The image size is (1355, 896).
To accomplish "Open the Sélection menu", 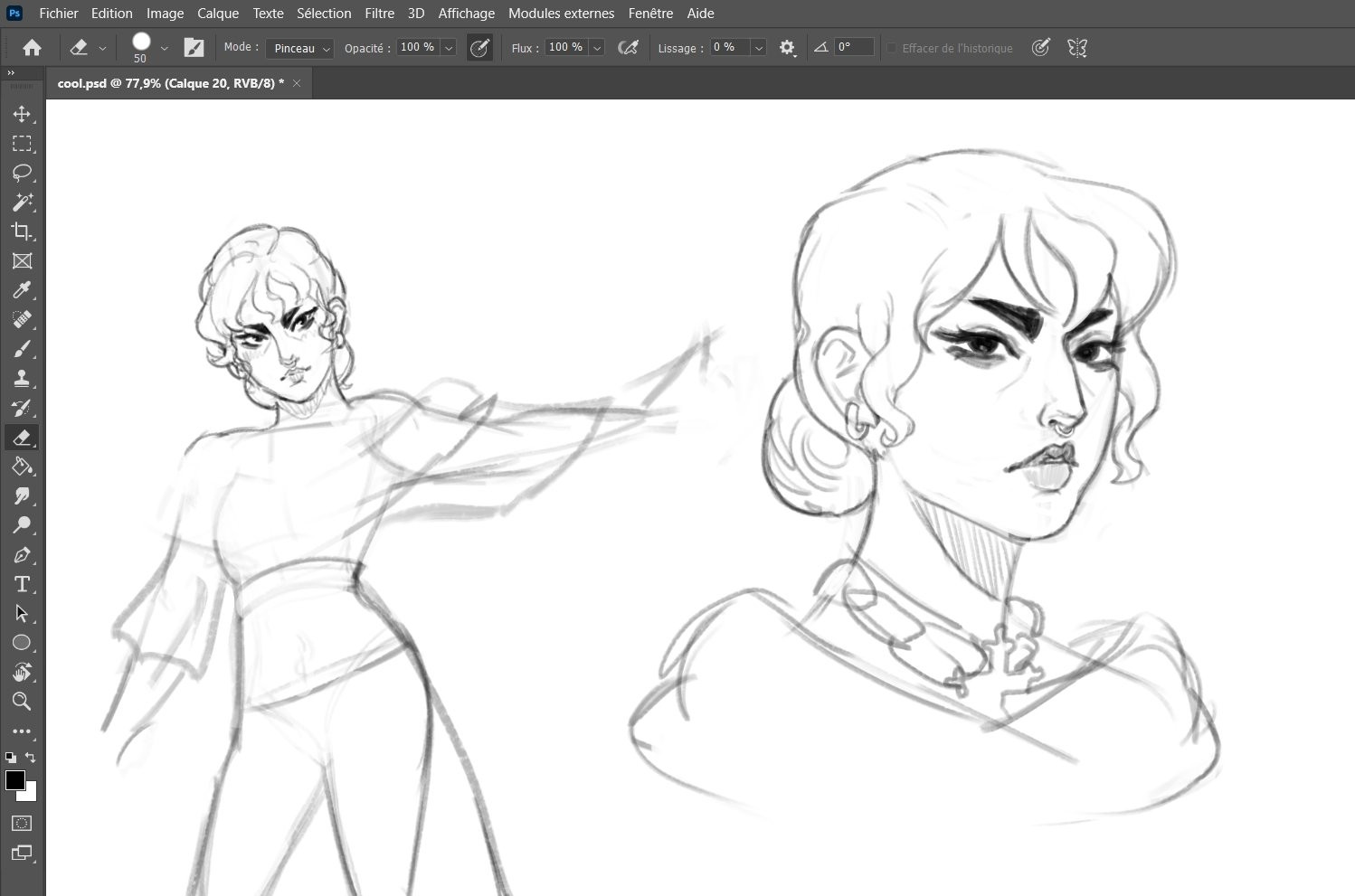I will [x=324, y=14].
